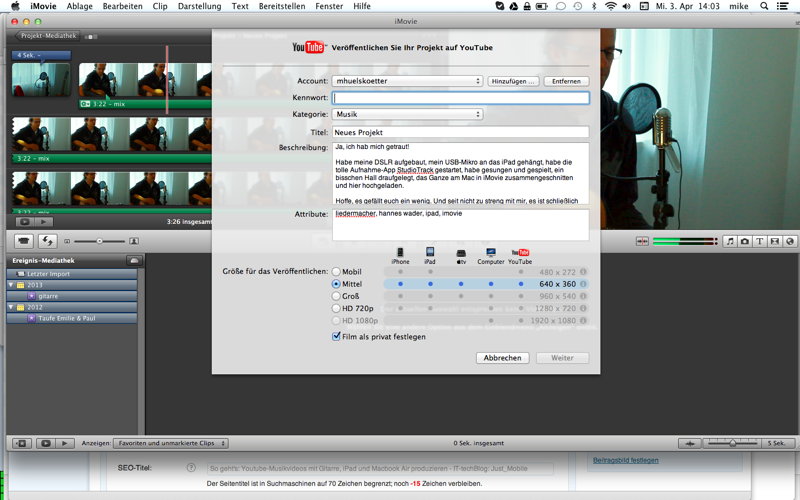This screenshot has width=800, height=500.
Task: Open the Account dropdown mhuelskoetter
Action: tap(407, 81)
